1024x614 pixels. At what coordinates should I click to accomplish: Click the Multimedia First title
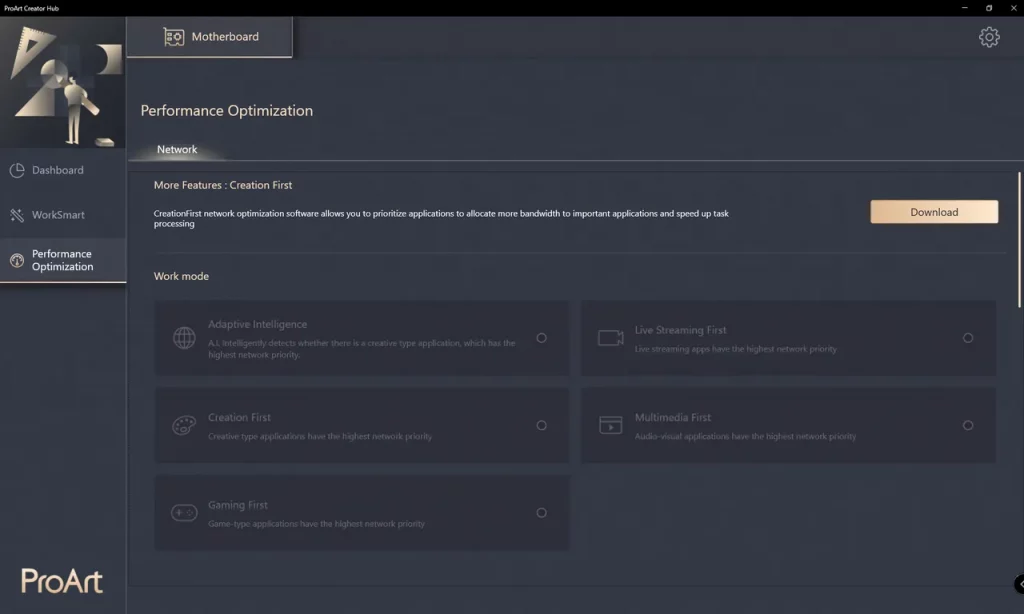673,417
